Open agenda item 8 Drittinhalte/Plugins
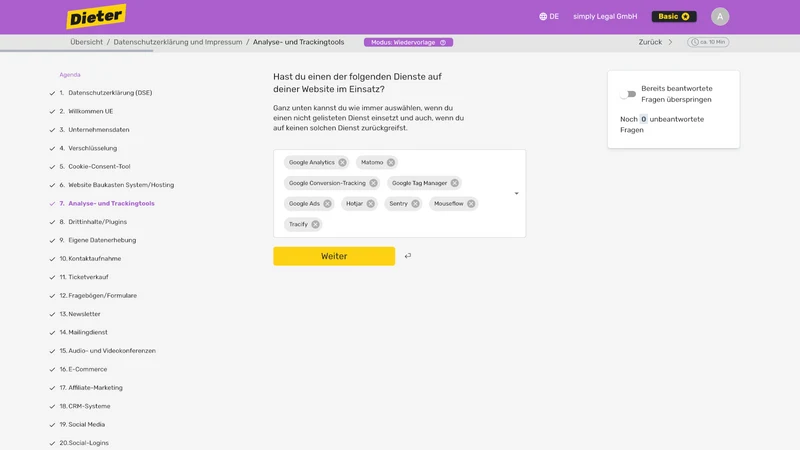This screenshot has width=800, height=450. [93, 222]
